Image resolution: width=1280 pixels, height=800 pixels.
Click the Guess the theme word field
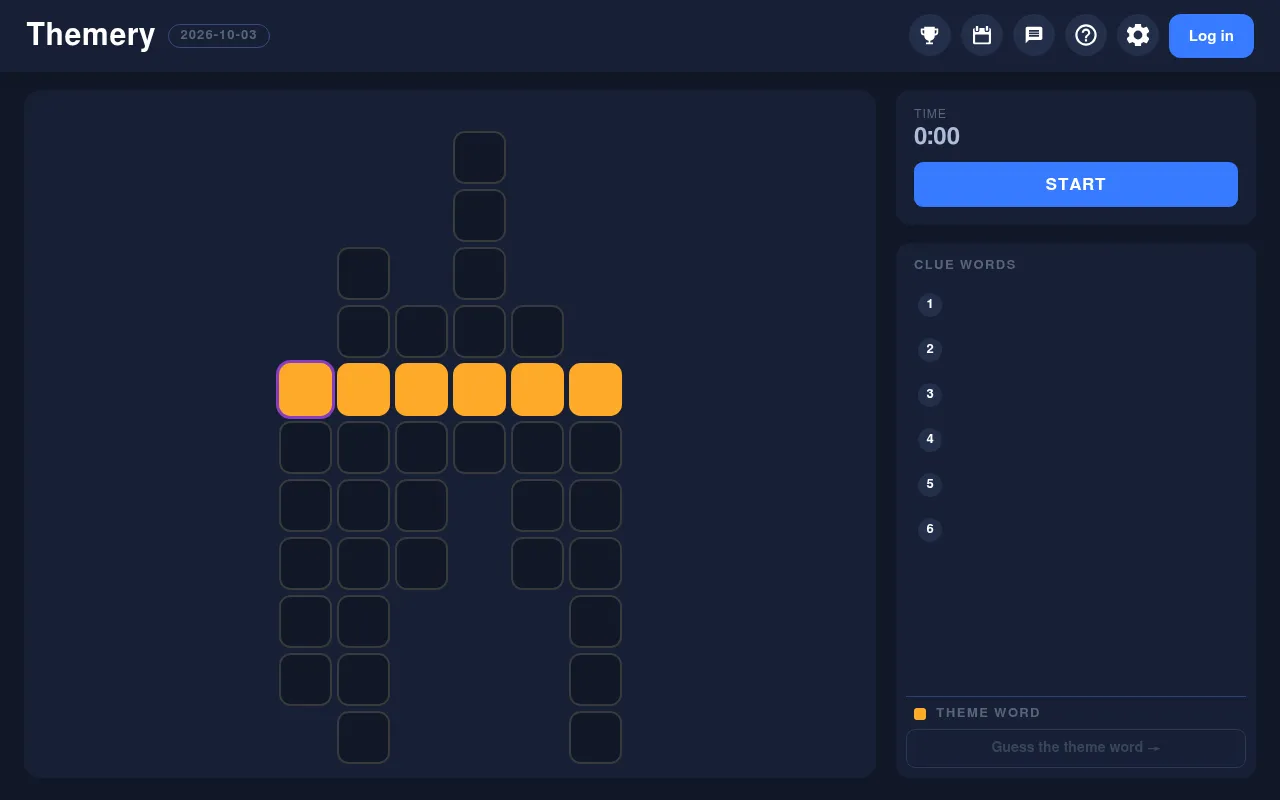tap(1076, 748)
